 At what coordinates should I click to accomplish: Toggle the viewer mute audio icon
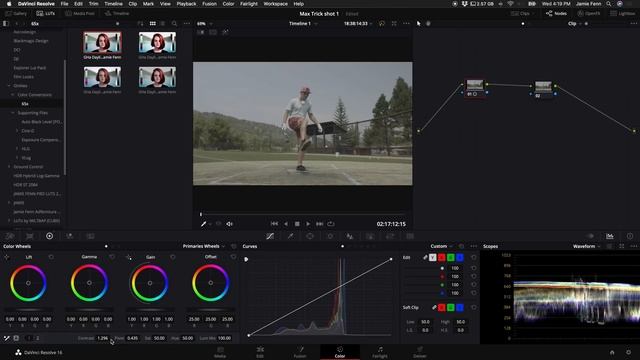point(230,224)
